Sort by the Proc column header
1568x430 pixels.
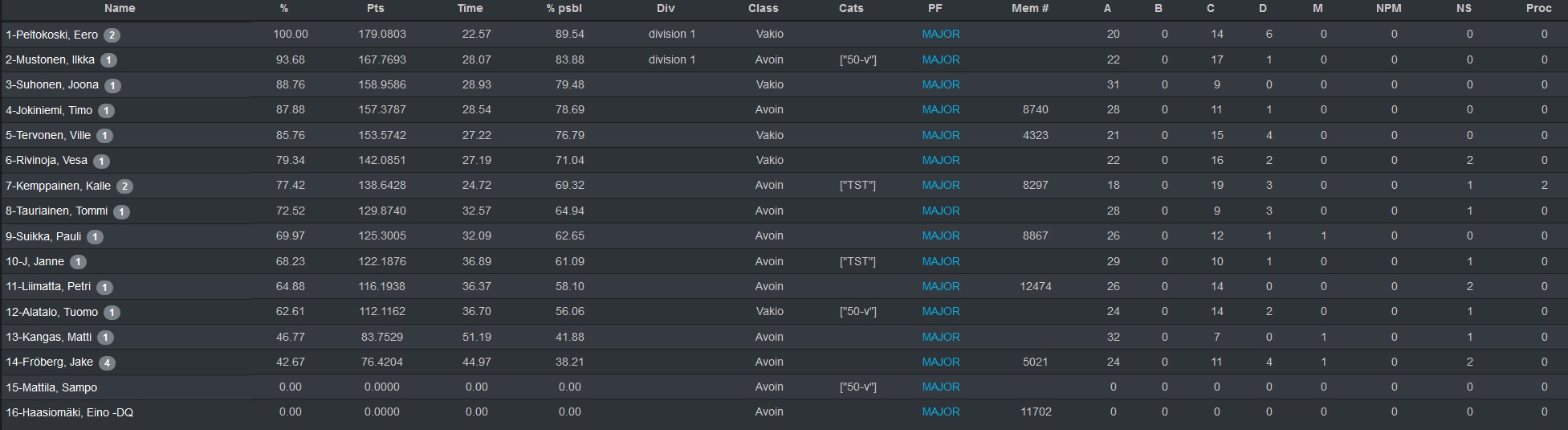point(1539,8)
